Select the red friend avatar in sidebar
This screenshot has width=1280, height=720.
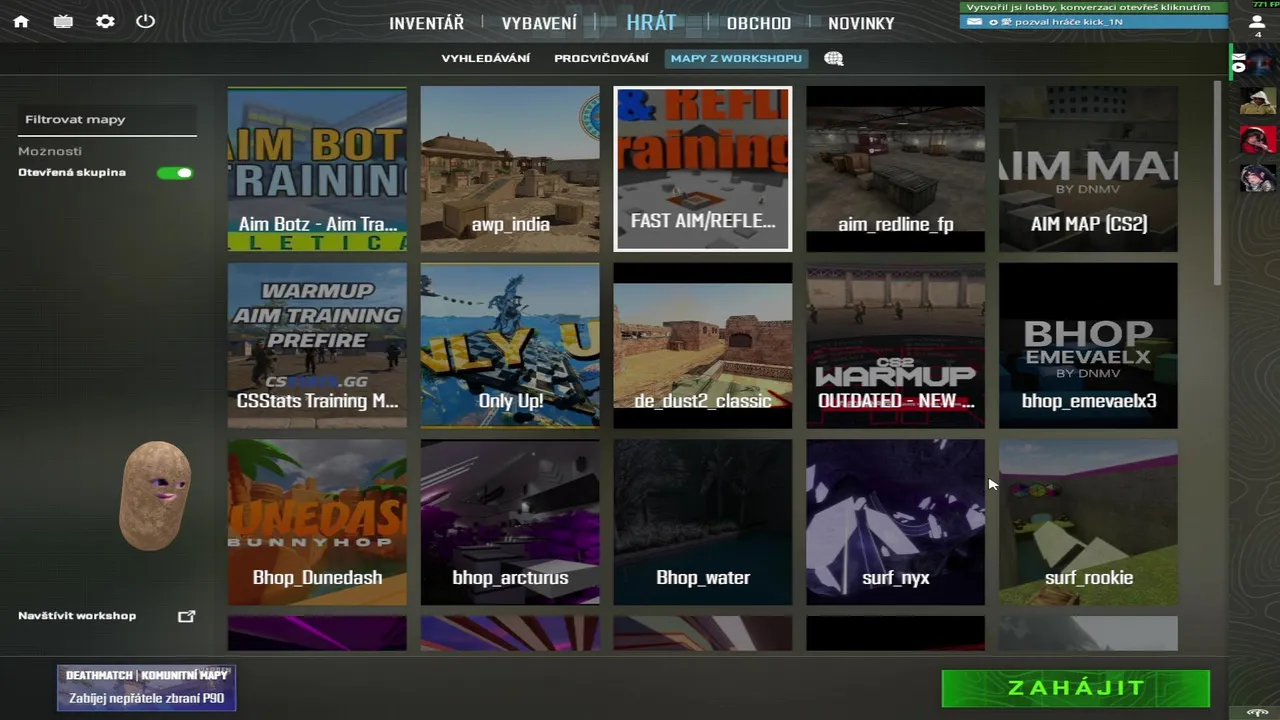pos(1258,140)
